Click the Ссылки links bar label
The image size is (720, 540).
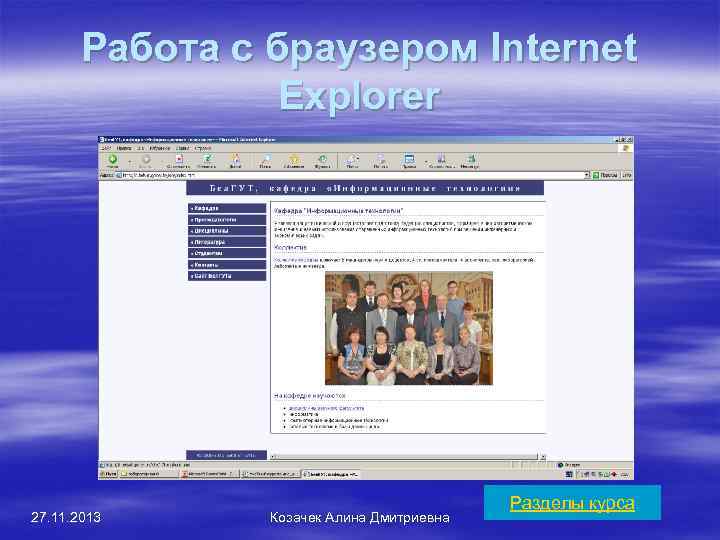[x=627, y=175]
